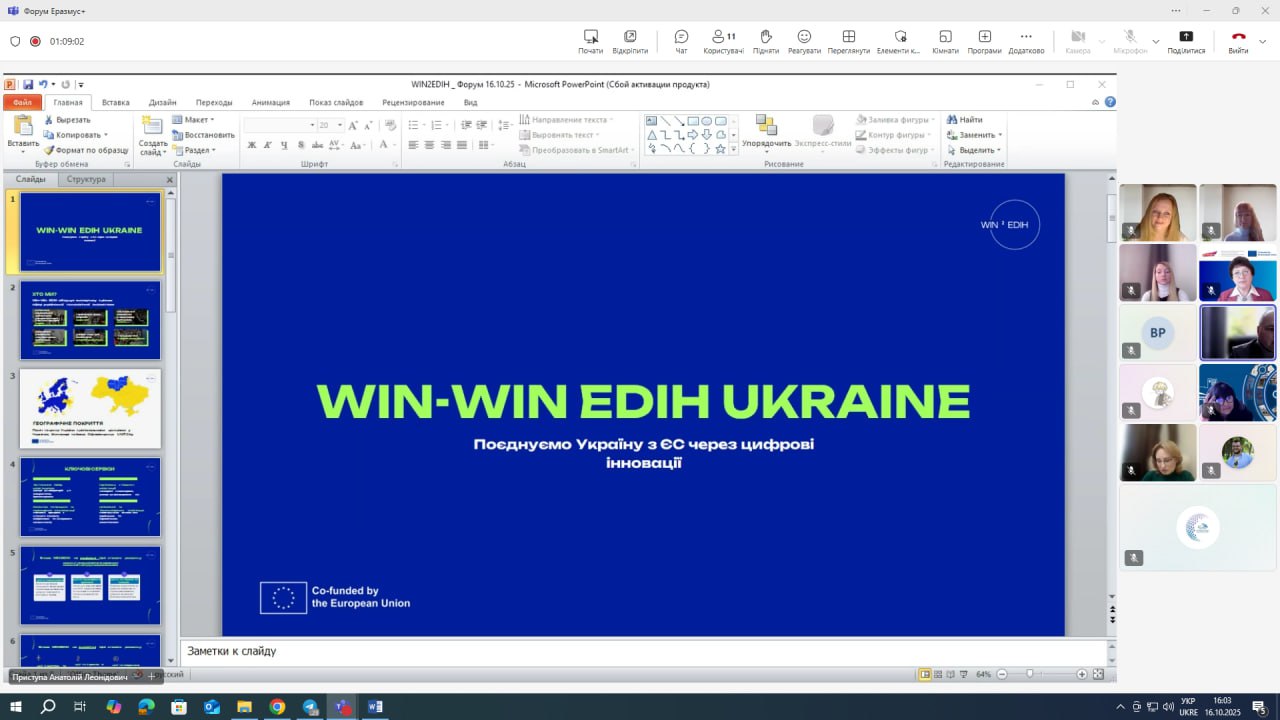The image size is (1280, 720).
Task: Show the participants list (Користувачі)
Action: tap(722, 41)
